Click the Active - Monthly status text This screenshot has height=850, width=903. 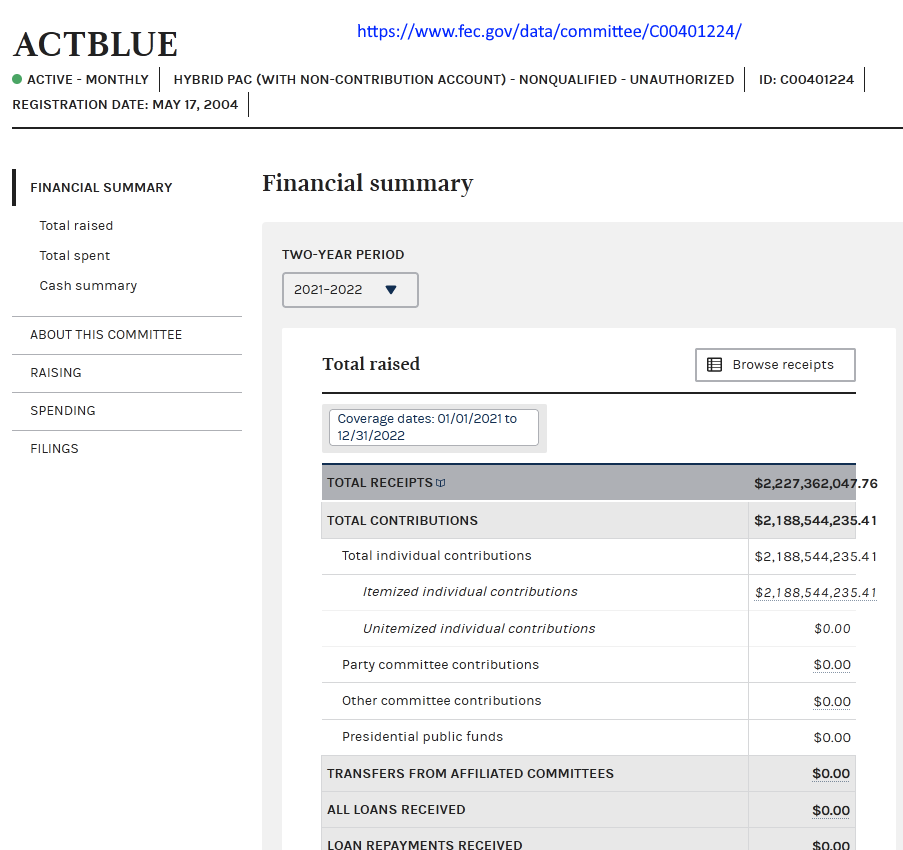[88, 79]
